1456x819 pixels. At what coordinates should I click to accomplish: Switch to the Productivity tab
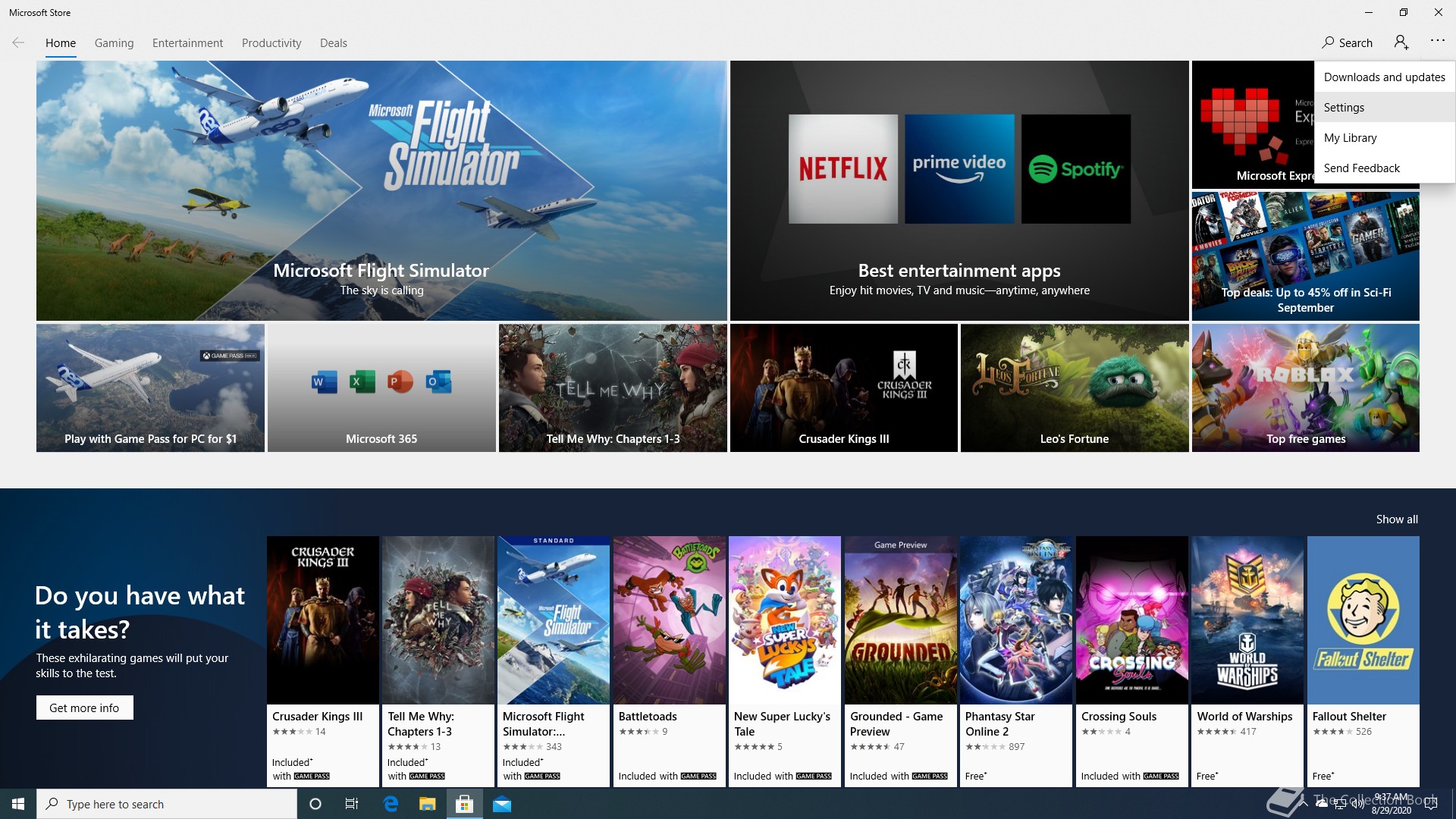tap(271, 43)
